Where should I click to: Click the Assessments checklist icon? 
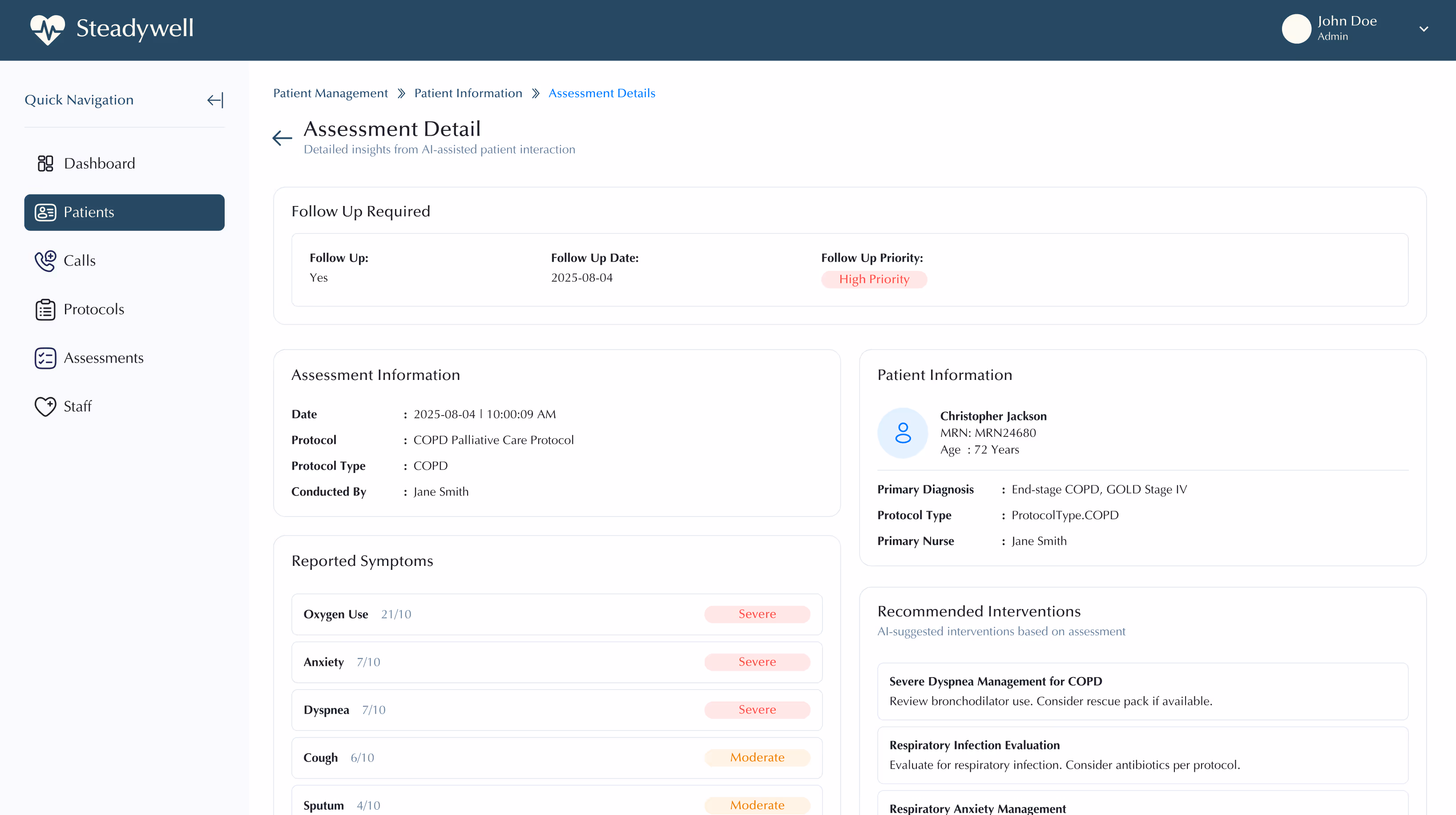45,358
